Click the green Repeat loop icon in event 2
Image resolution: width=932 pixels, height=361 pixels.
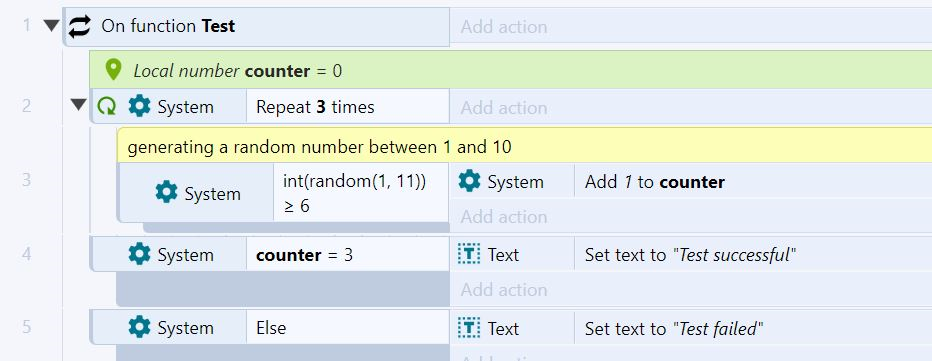(106, 106)
